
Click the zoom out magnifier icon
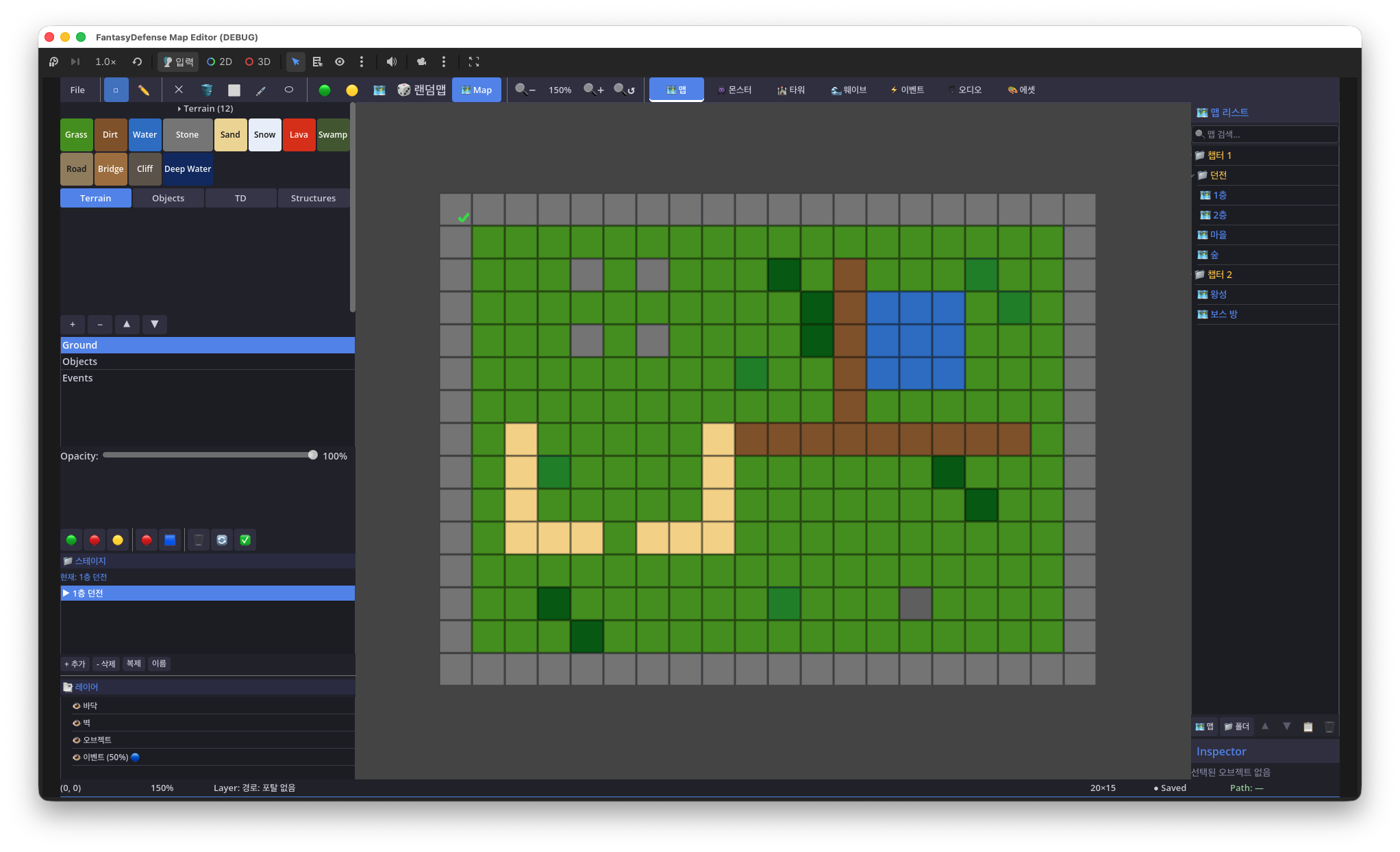coord(525,90)
